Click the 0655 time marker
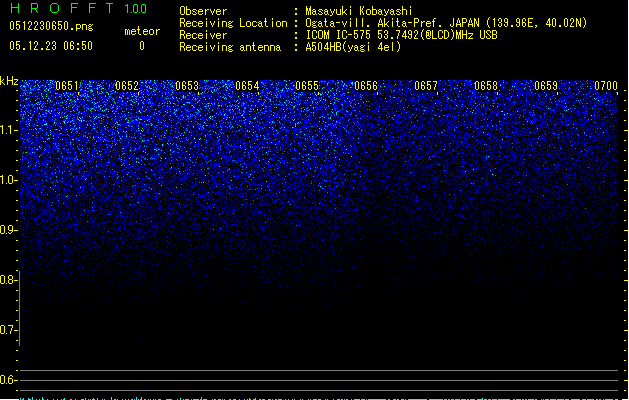 [x=307, y=86]
